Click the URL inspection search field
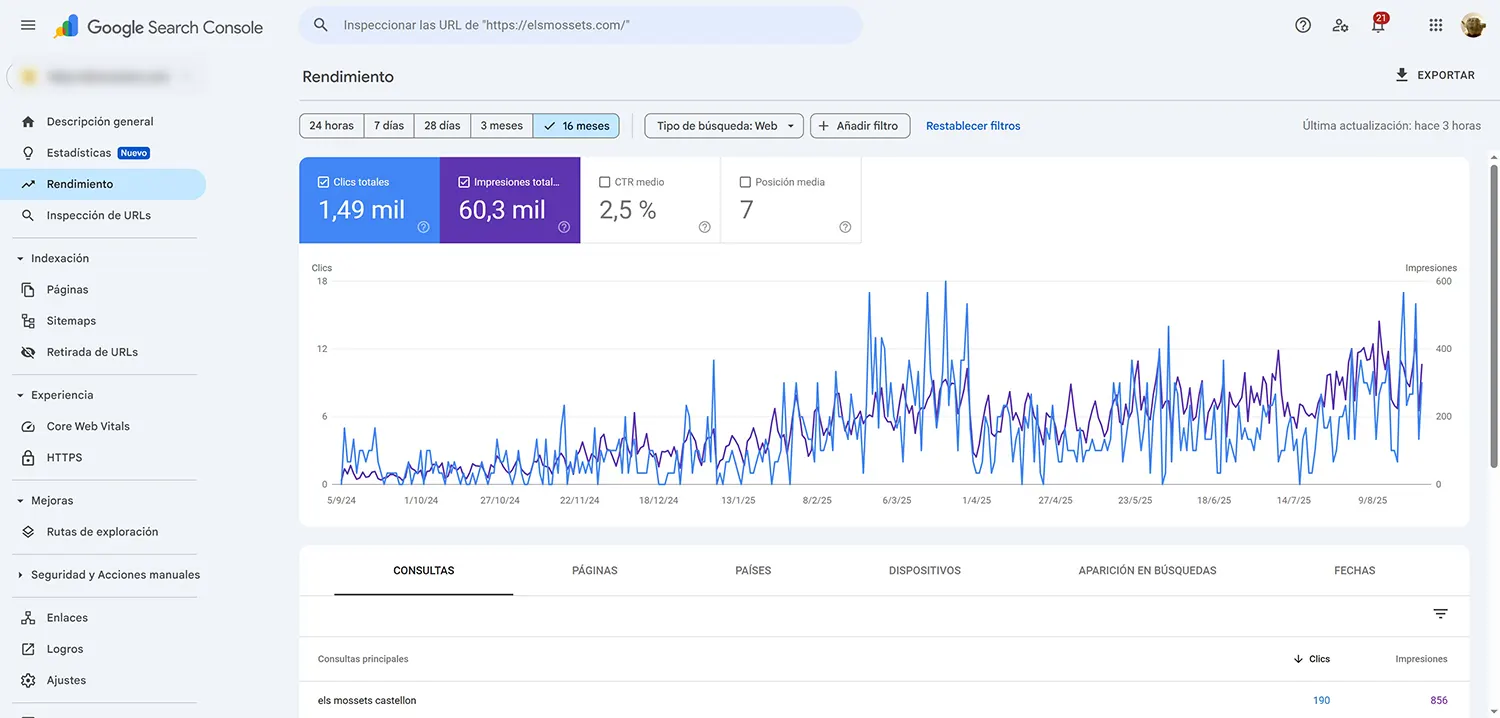Screen dimensions: 1500x718 pyautogui.click(x=580, y=25)
